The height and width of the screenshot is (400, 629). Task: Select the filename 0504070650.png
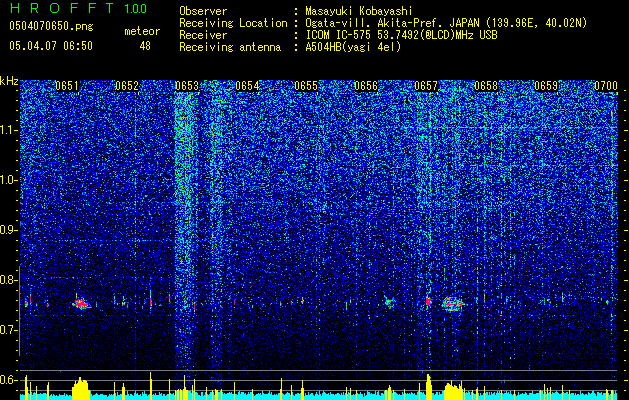(x=51, y=26)
